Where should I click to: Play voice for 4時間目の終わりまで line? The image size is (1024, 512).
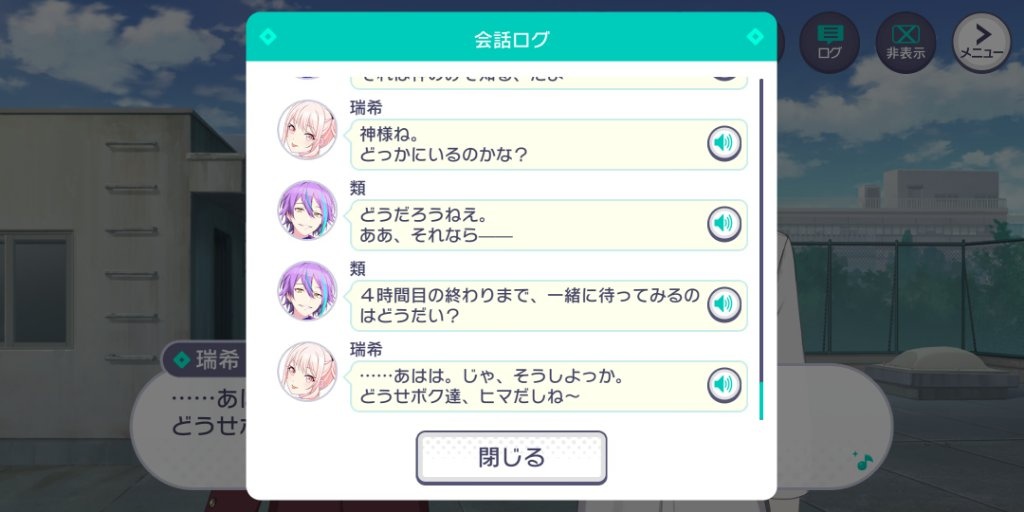tap(724, 305)
